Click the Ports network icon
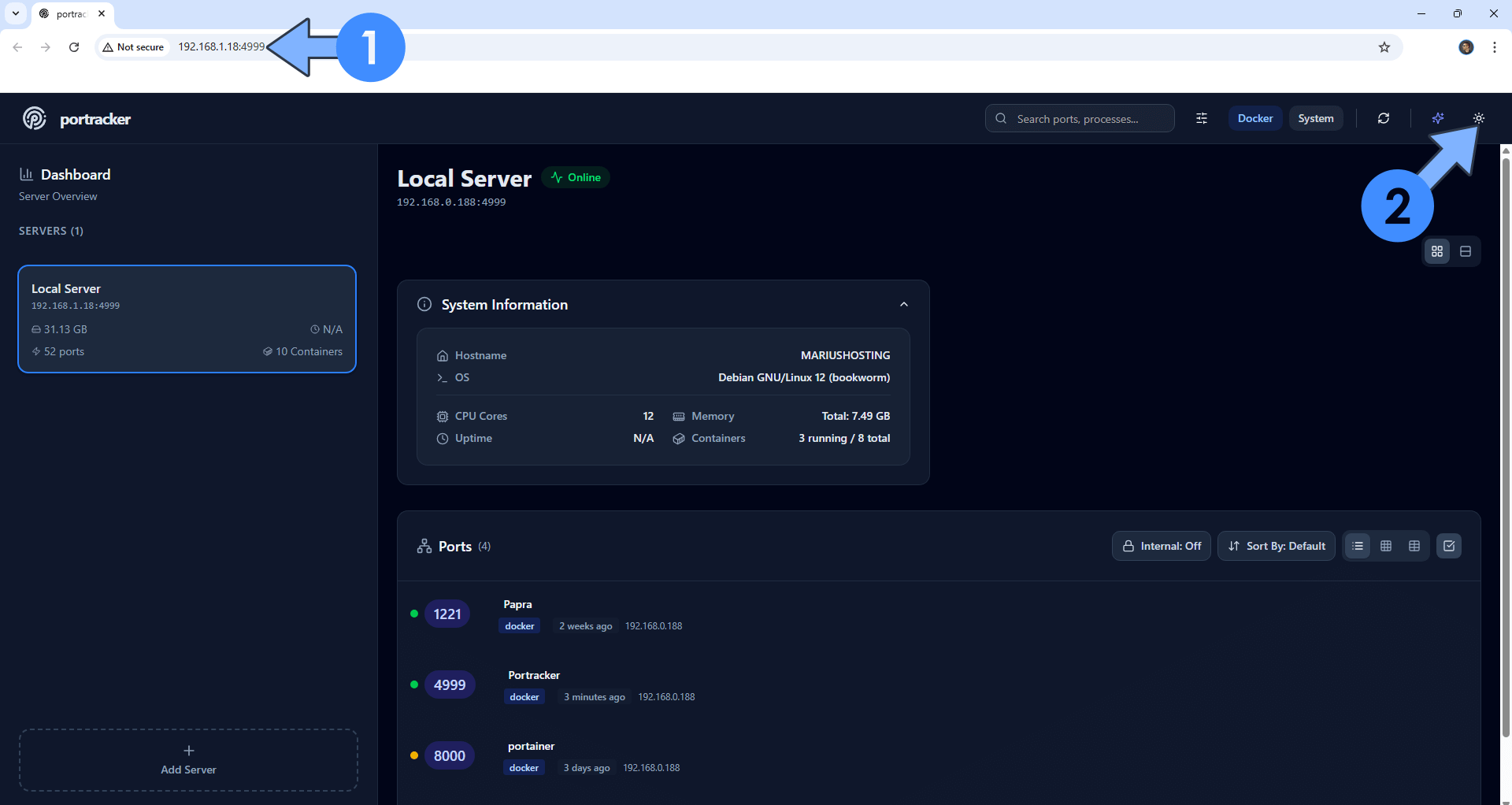1512x805 pixels. tap(424, 546)
